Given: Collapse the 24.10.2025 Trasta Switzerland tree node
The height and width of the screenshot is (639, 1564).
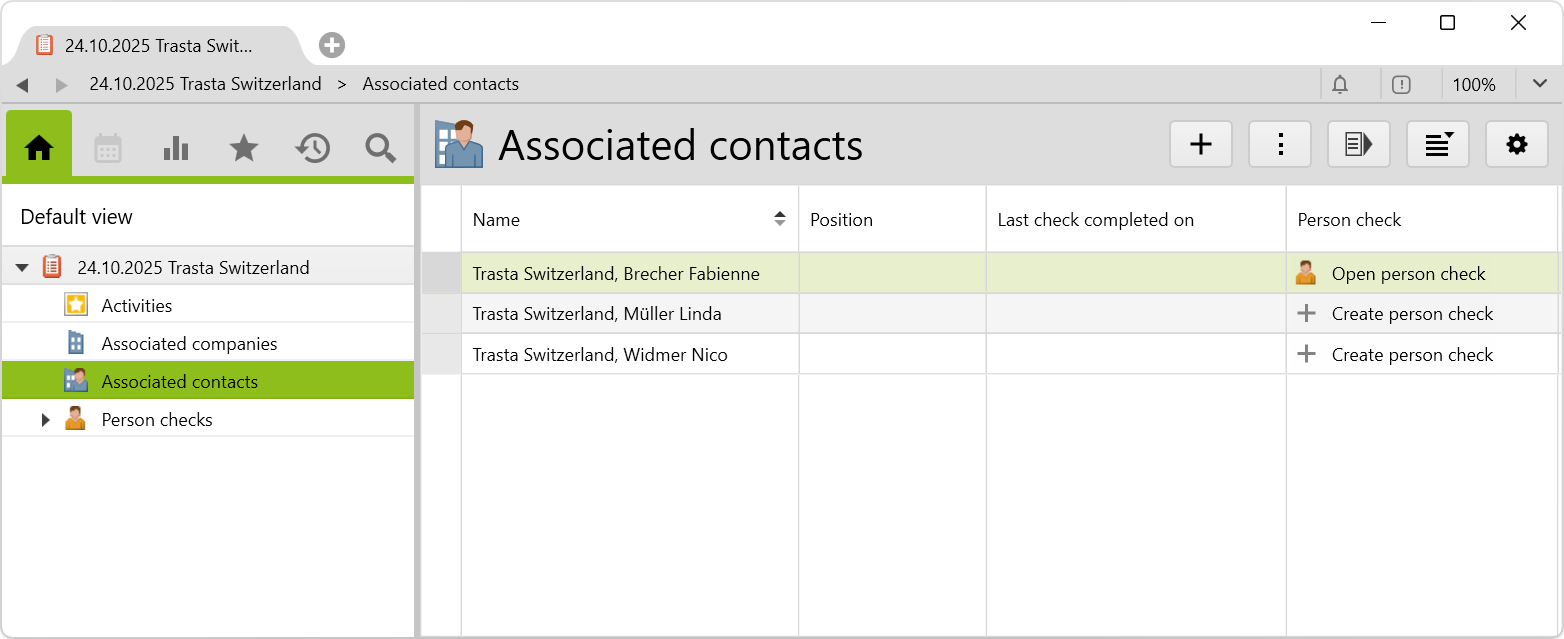Looking at the screenshot, I should 22,268.
